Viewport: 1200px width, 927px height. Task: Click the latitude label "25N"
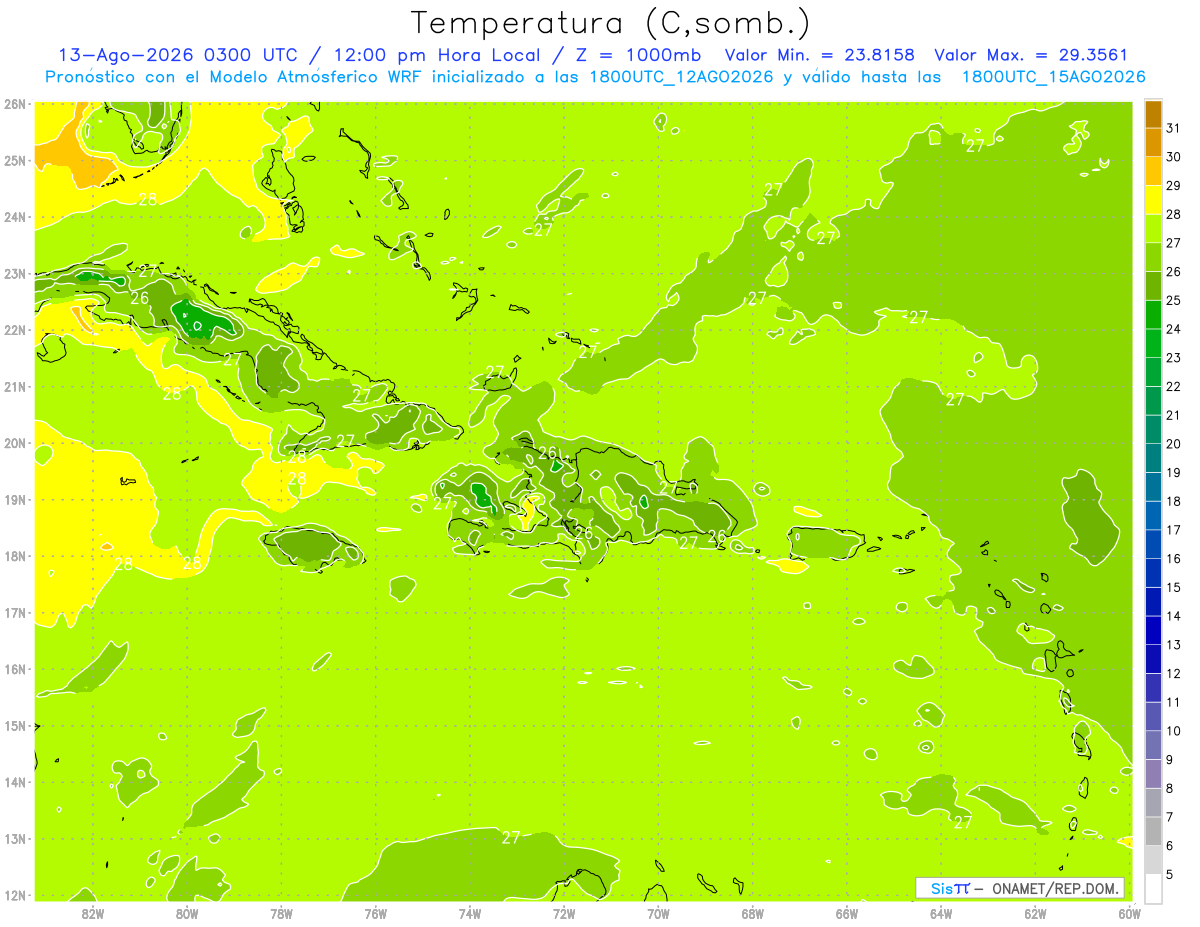15,161
